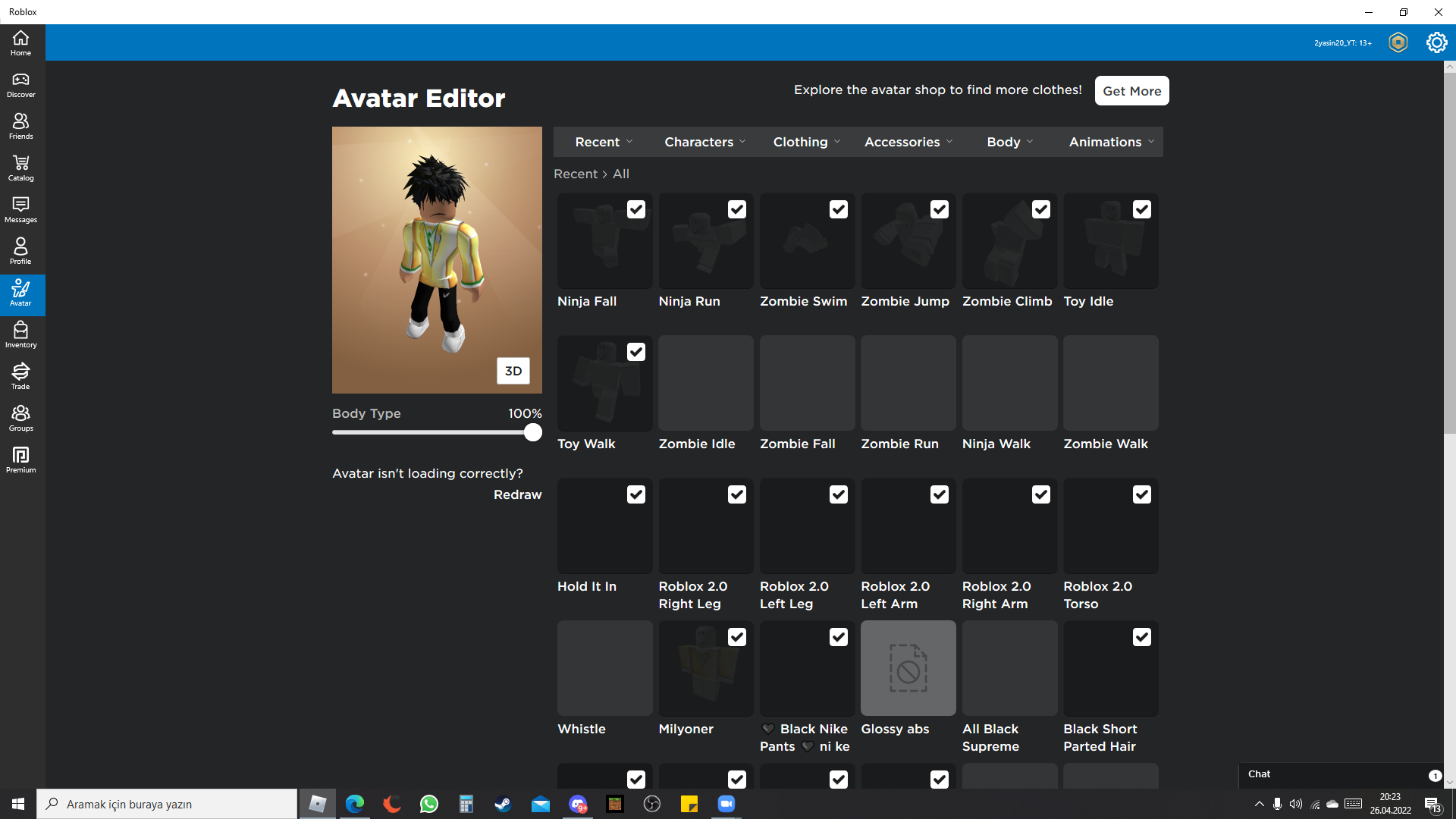
Task: Select the Zombie Walk item
Action: (x=1111, y=383)
